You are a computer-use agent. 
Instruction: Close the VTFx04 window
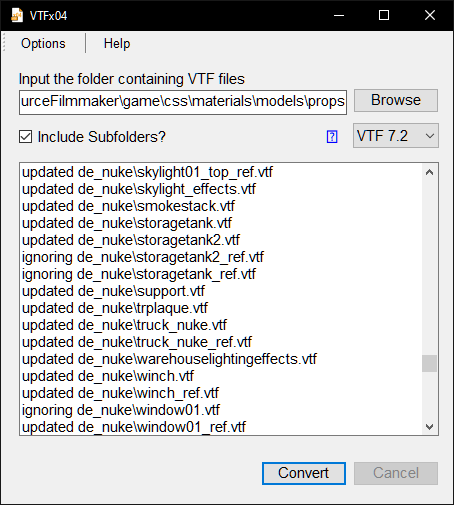click(x=430, y=15)
